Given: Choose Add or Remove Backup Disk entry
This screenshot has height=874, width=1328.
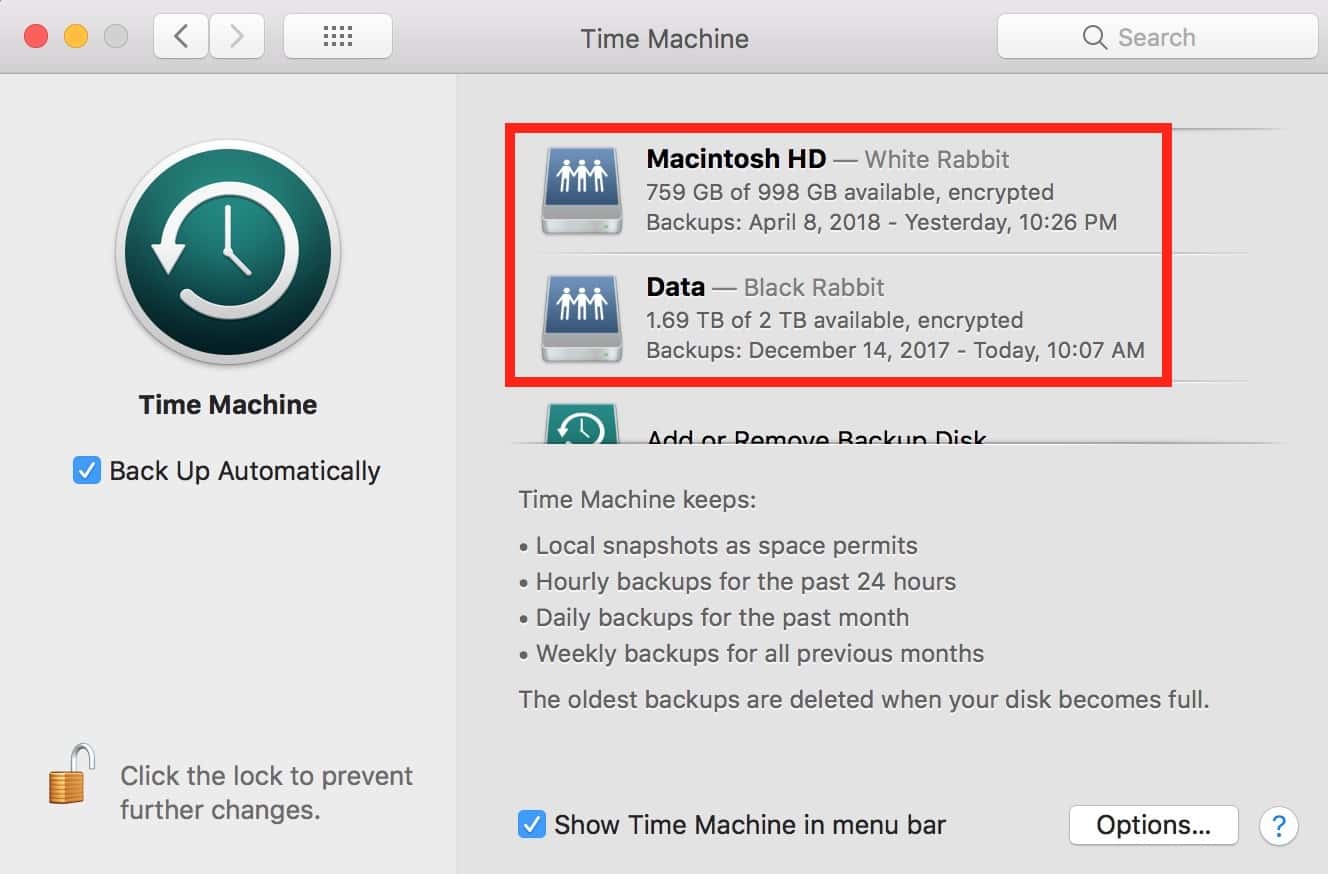Looking at the screenshot, I should [x=816, y=436].
